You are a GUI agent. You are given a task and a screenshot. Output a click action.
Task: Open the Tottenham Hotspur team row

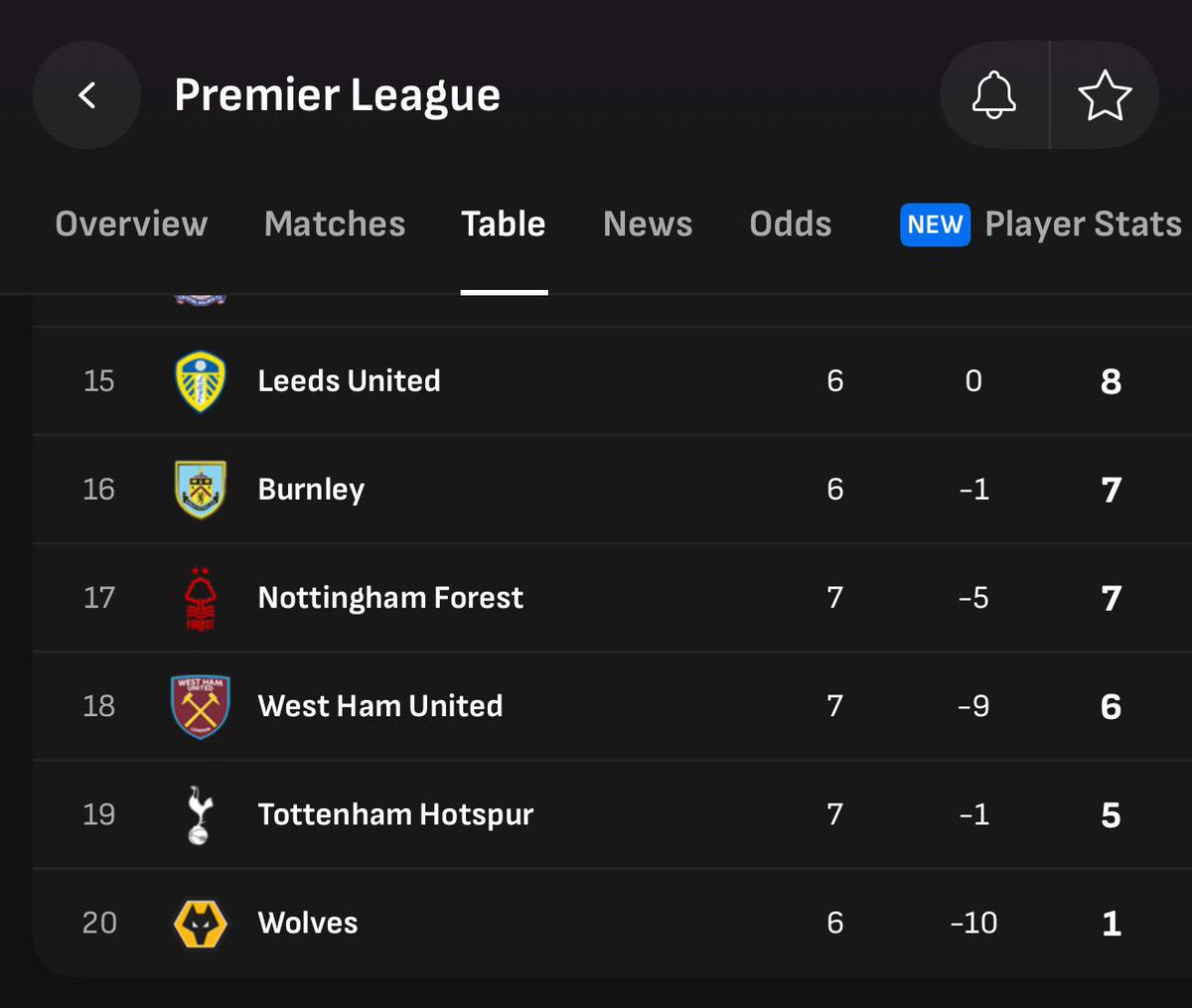pyautogui.click(x=612, y=814)
